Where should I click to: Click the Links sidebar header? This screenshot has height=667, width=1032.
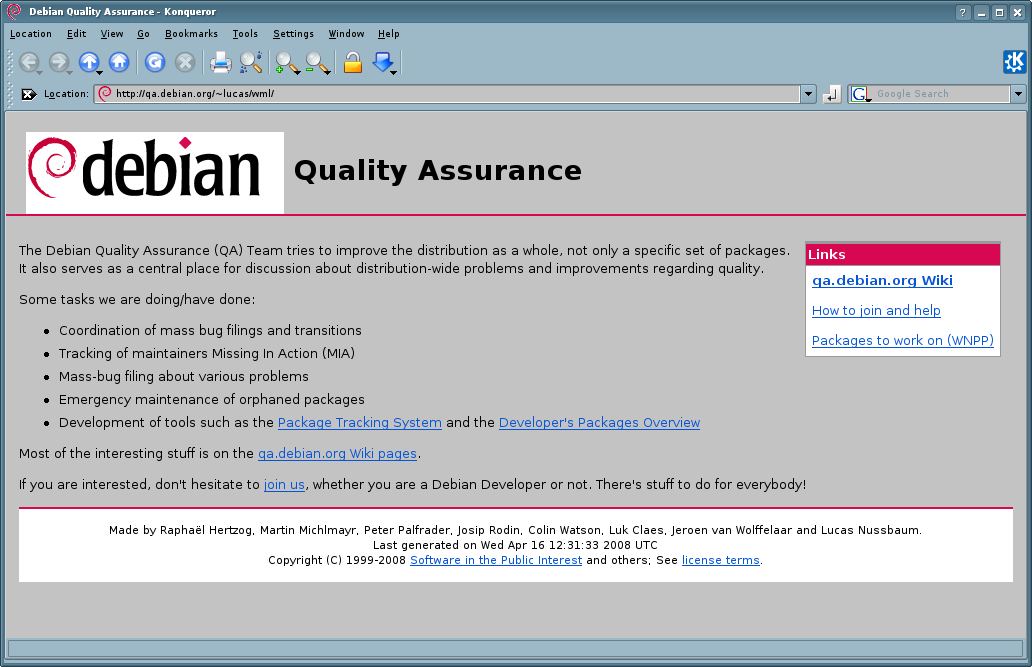click(x=902, y=254)
